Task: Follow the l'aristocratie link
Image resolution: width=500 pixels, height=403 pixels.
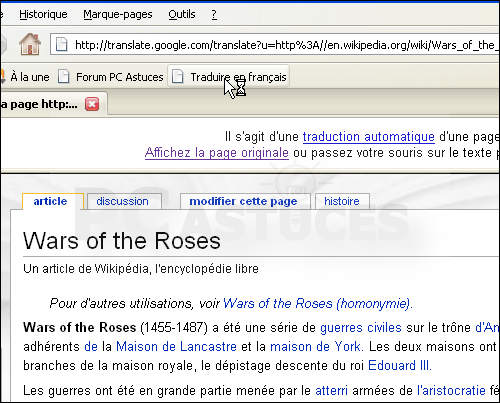Action: [x=451, y=390]
